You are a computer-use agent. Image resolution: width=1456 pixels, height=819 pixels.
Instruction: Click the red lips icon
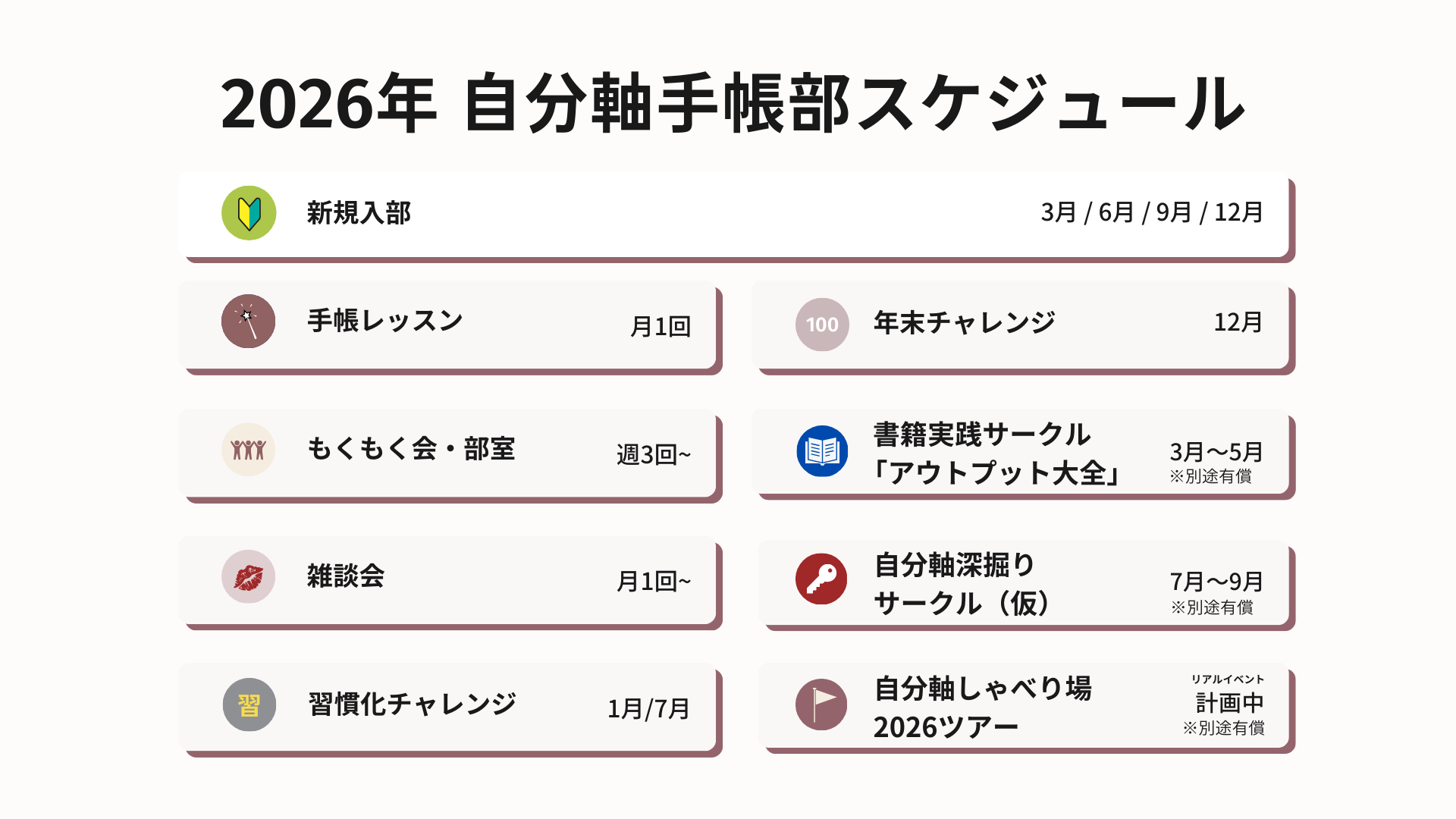click(248, 577)
